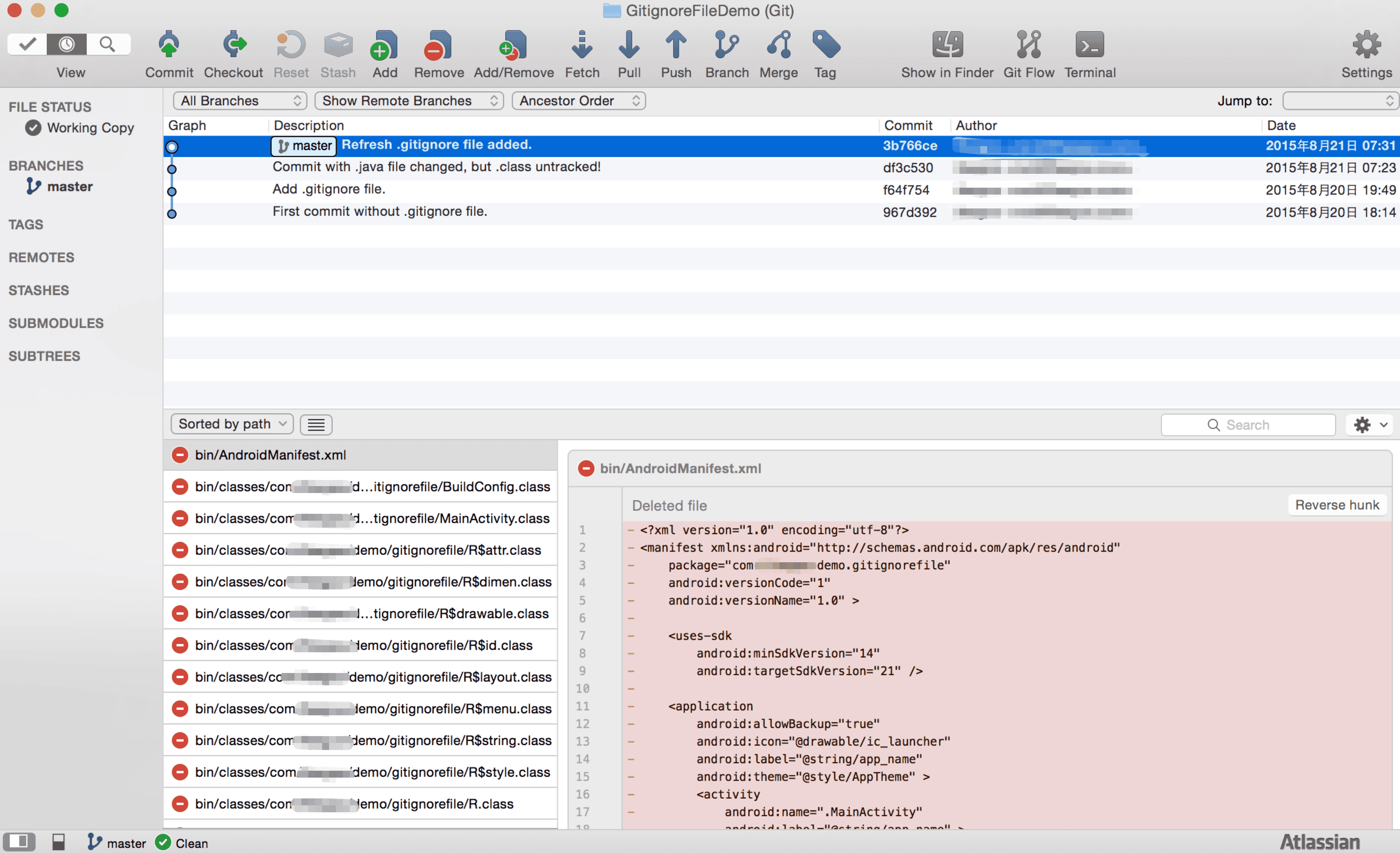Select the master branch in sidebar
The width and height of the screenshot is (1400, 853).
59,187
